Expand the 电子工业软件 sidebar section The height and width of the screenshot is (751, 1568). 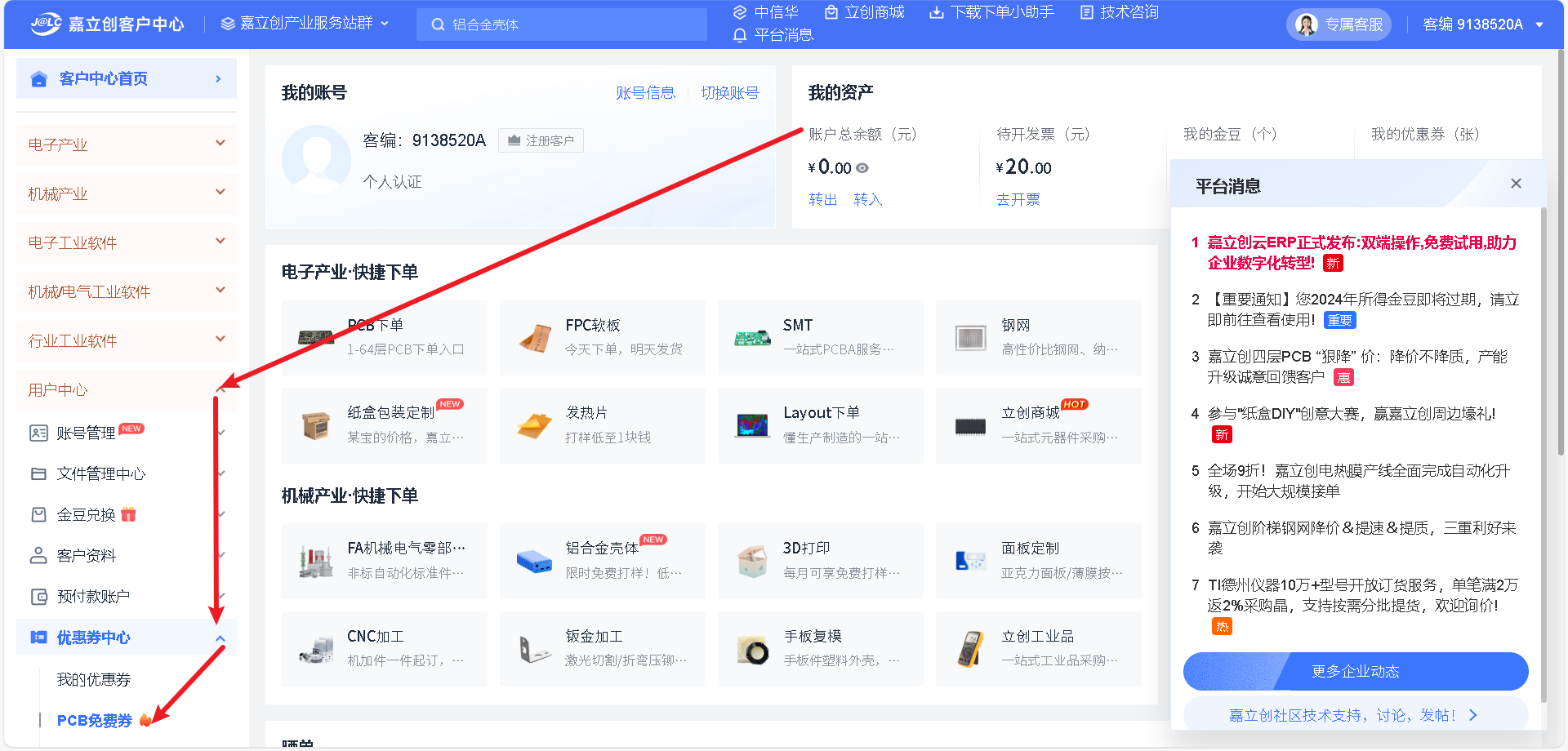pos(127,242)
